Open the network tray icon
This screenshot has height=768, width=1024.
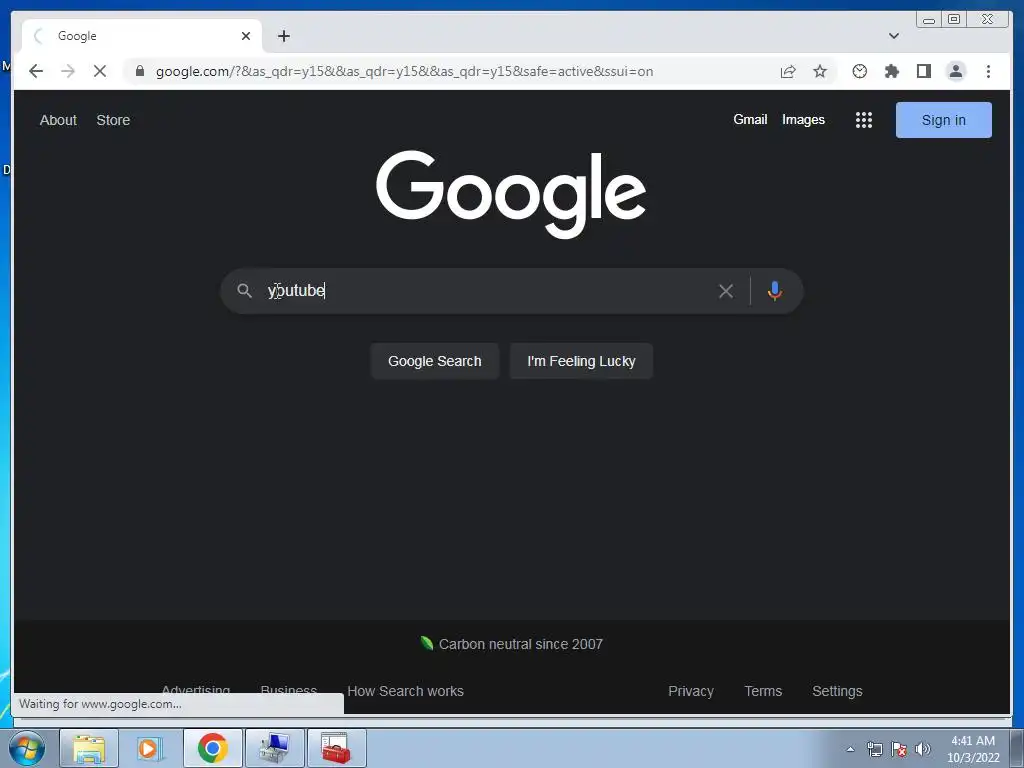click(x=874, y=749)
